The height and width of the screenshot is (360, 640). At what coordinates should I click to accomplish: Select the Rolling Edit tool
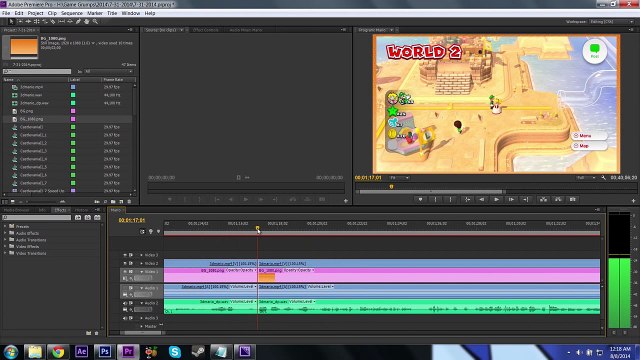[36, 22]
